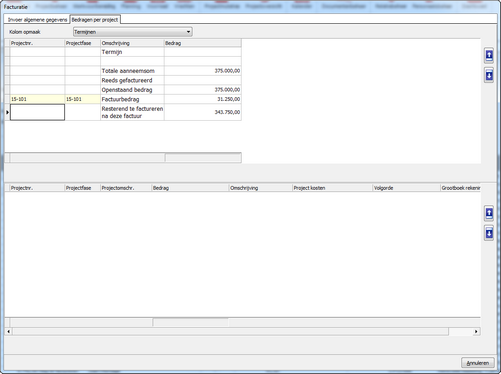Open the Kolom opmaak Termijnen dropdown
The image size is (501, 374).
pos(133,32)
